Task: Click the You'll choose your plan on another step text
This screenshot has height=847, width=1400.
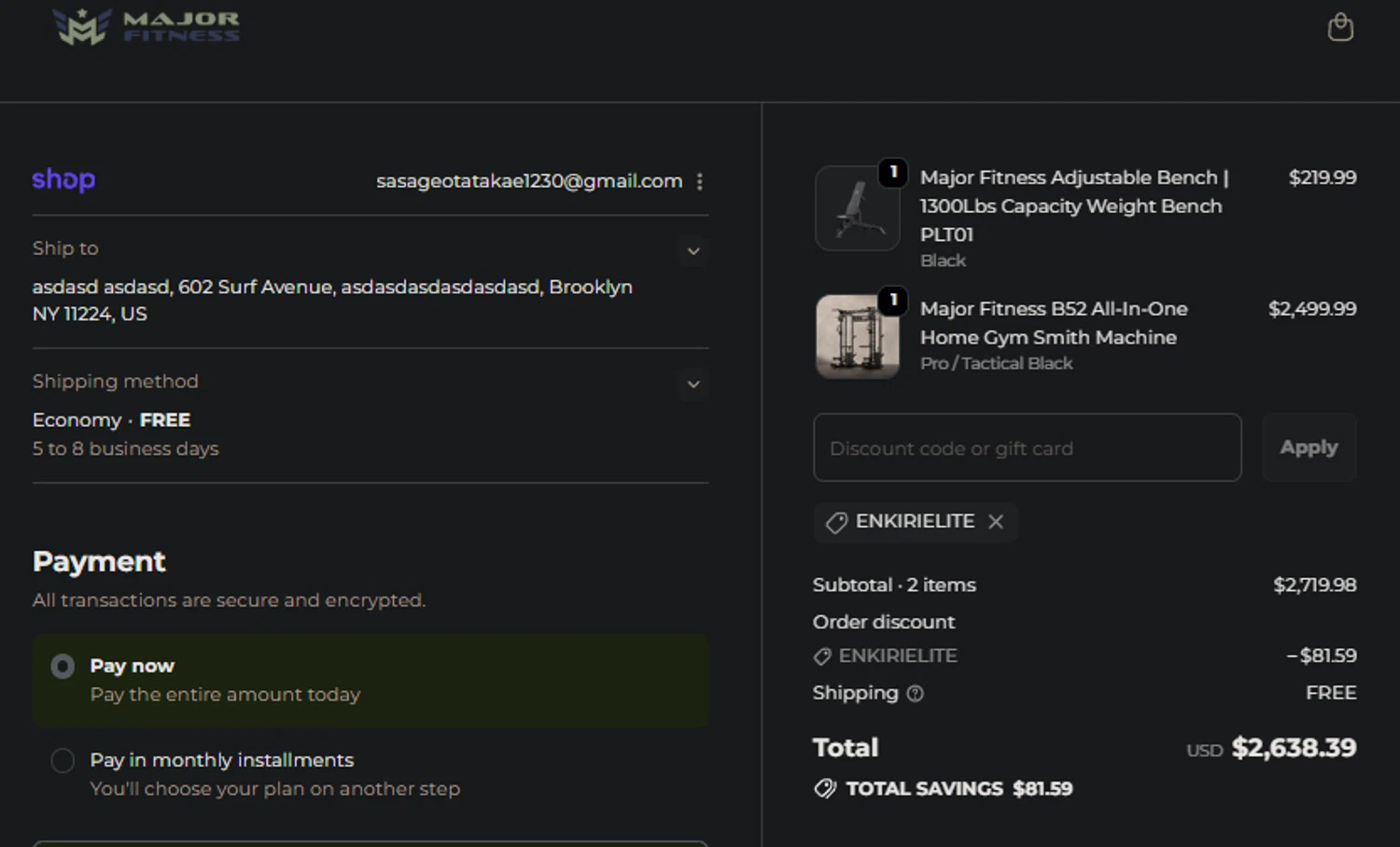Action: tap(274, 789)
